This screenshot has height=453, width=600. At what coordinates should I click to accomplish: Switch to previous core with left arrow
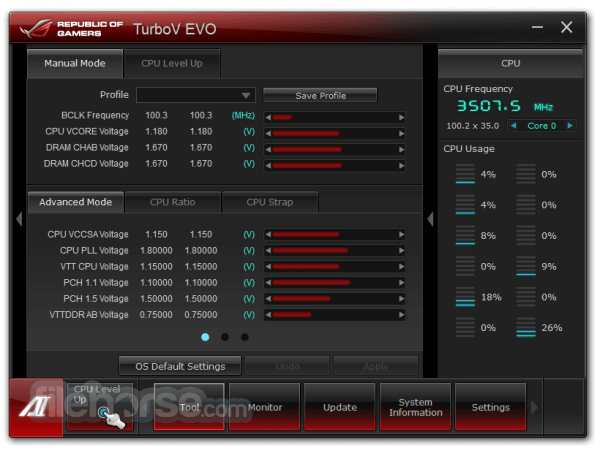(x=514, y=125)
